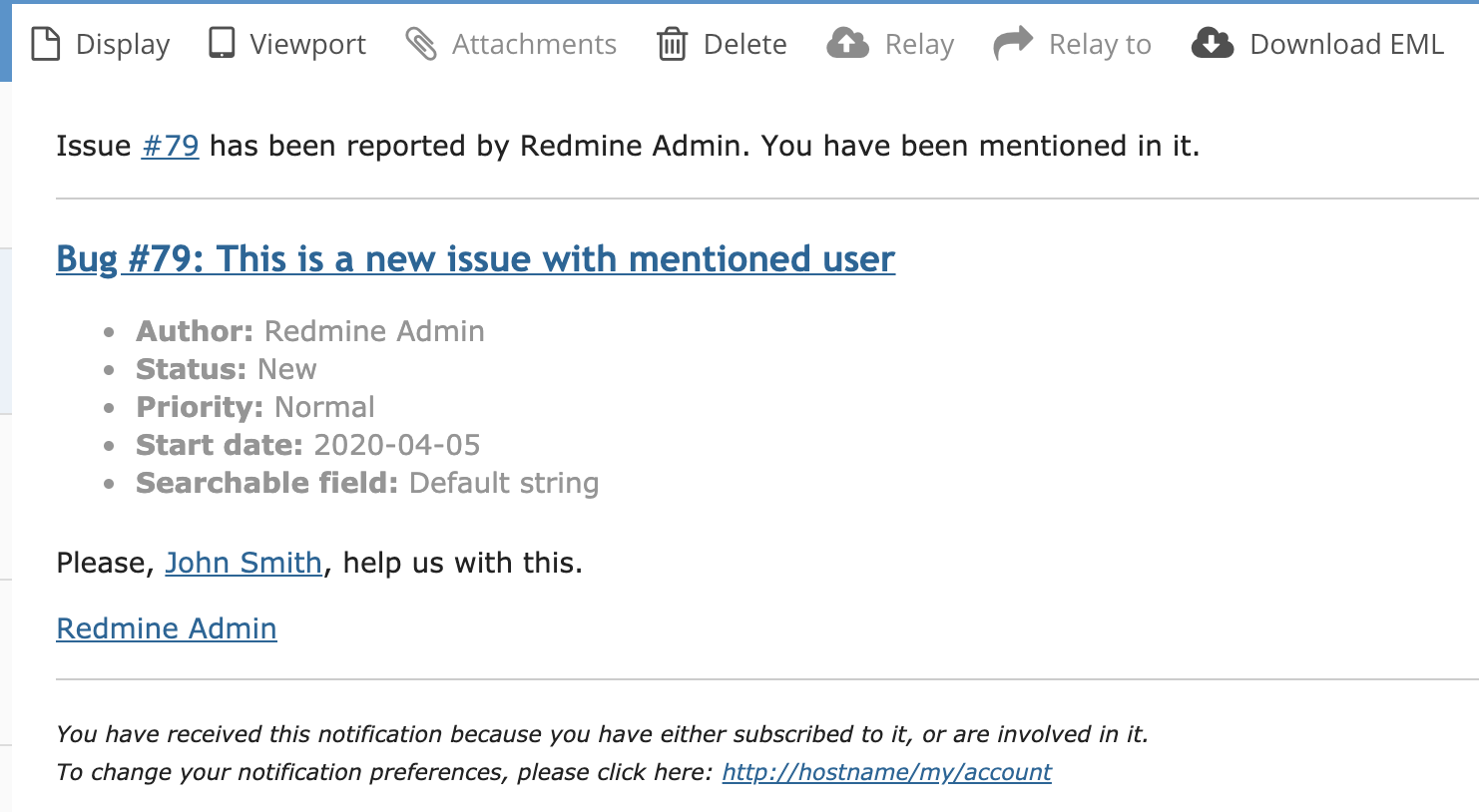Select the Relay label in toolbar

[x=919, y=45]
